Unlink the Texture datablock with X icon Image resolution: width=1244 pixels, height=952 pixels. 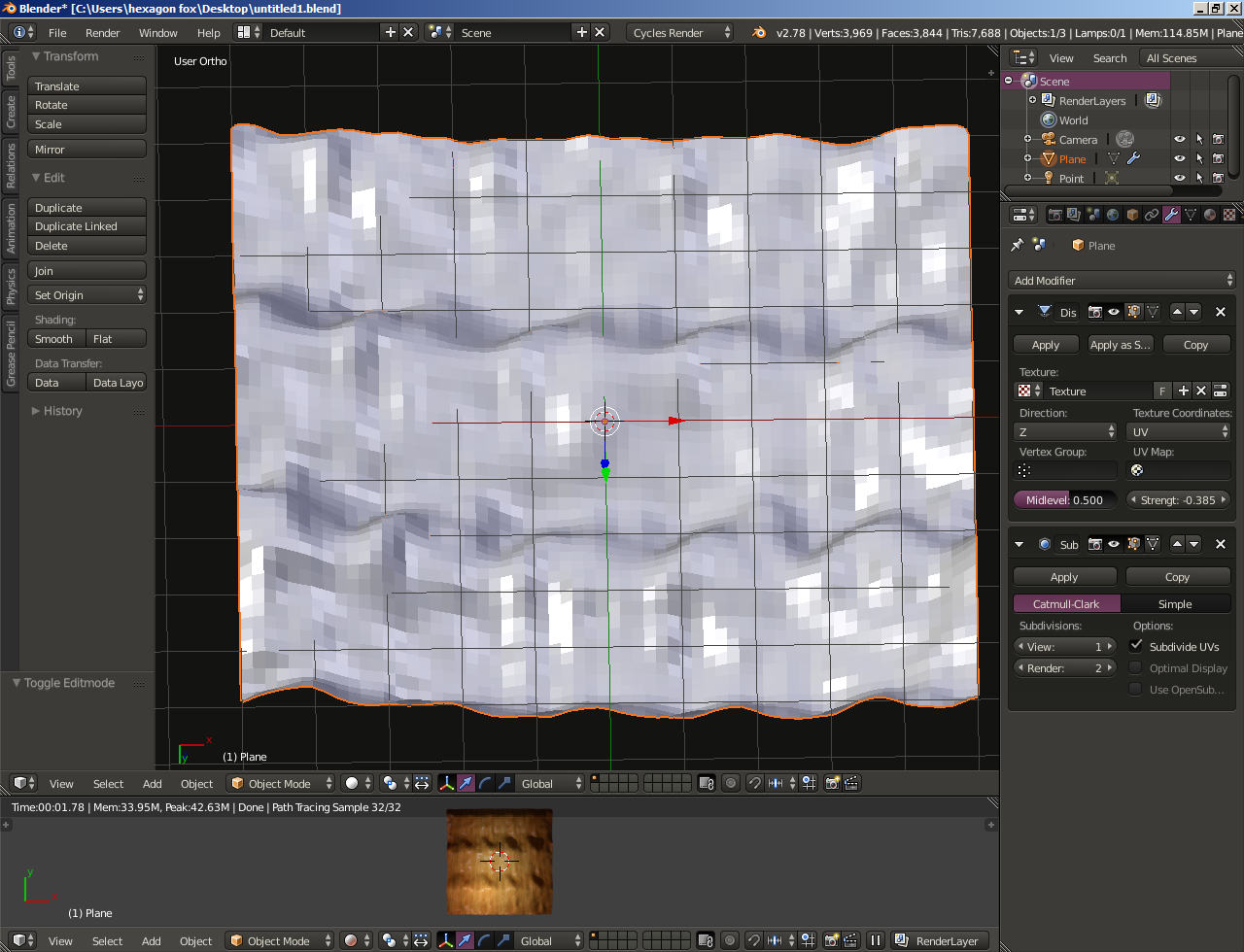1201,391
